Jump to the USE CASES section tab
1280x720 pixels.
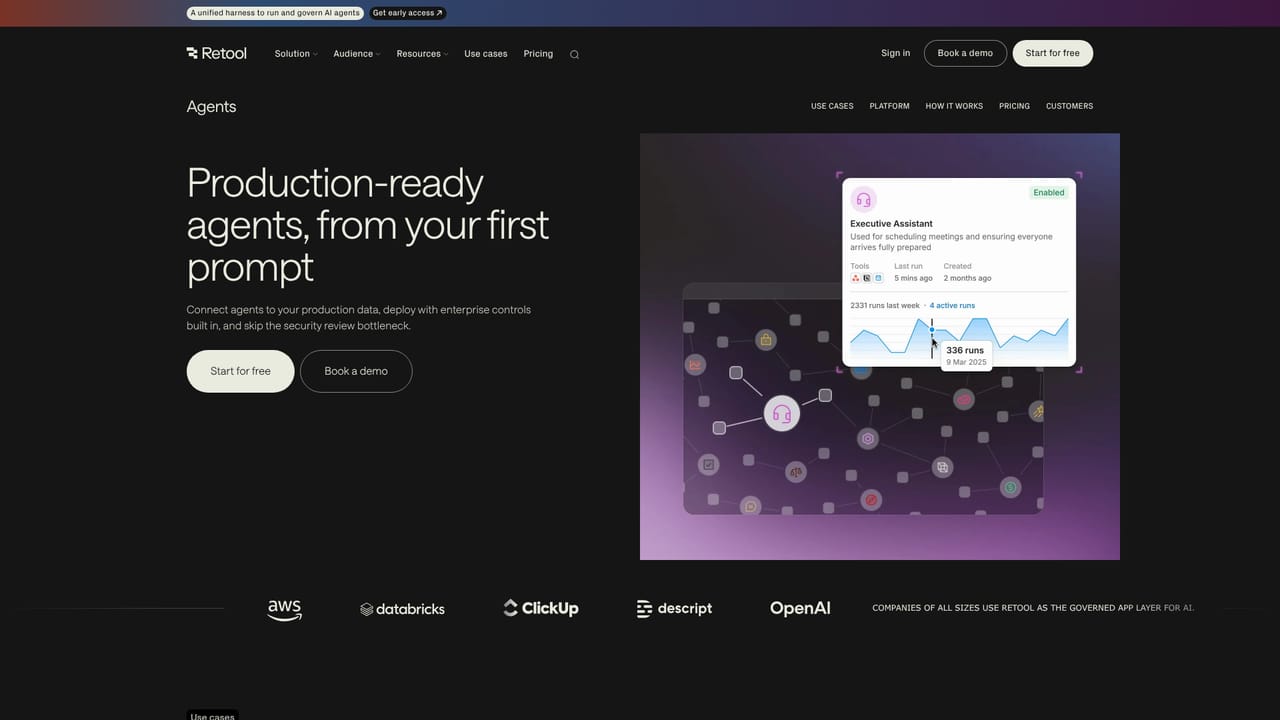832,106
